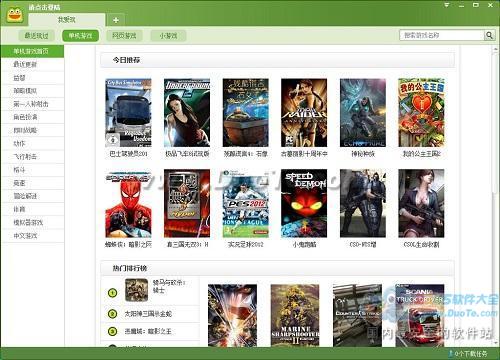Focus the game name search field
Image resolution: width=500 pixels, height=360 pixels.
coord(442,35)
